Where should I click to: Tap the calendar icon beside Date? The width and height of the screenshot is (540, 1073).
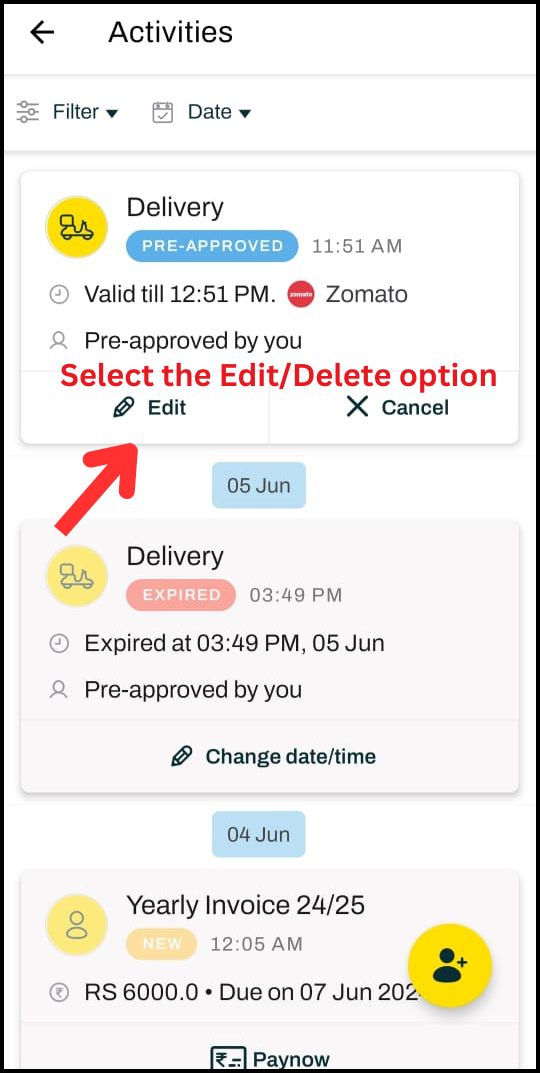pyautogui.click(x=163, y=112)
